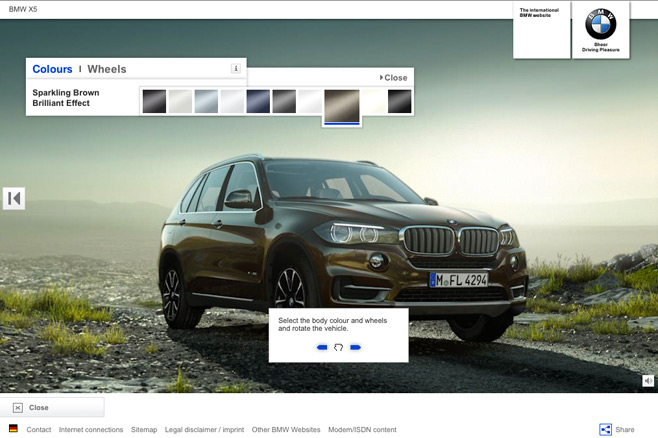This screenshot has width=658, height=438.
Task: Rotate vehicle left with blue arrow
Action: [322, 347]
